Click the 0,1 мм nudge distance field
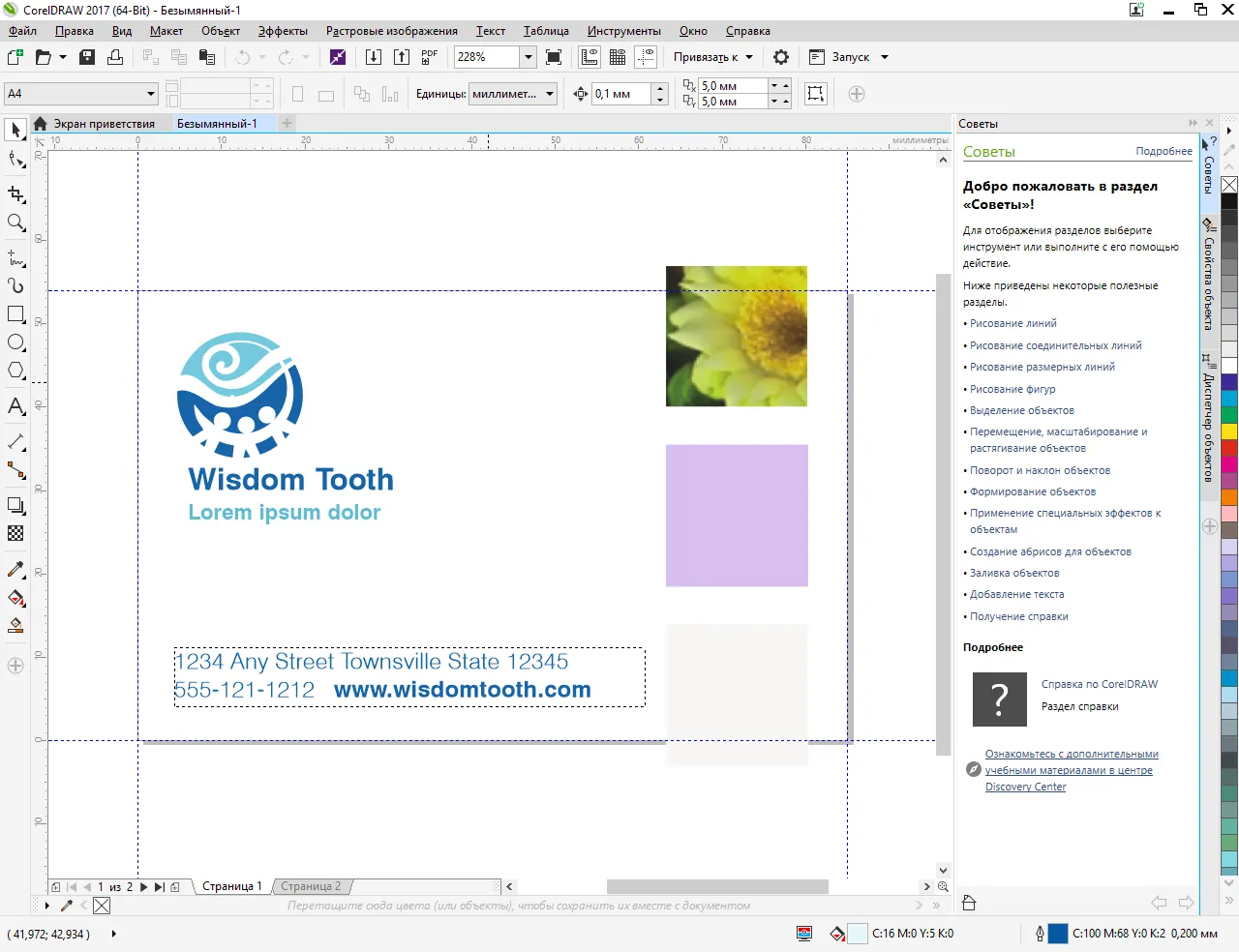The width and height of the screenshot is (1239, 952). 622,94
